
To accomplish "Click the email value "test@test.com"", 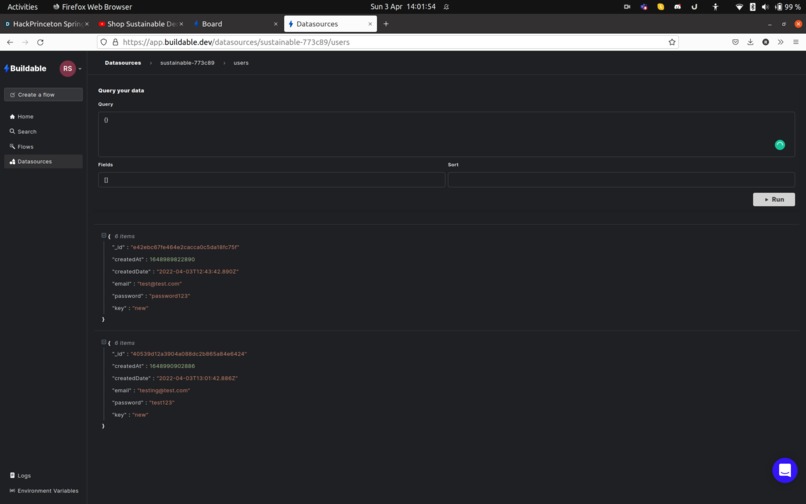I will tap(159, 284).
